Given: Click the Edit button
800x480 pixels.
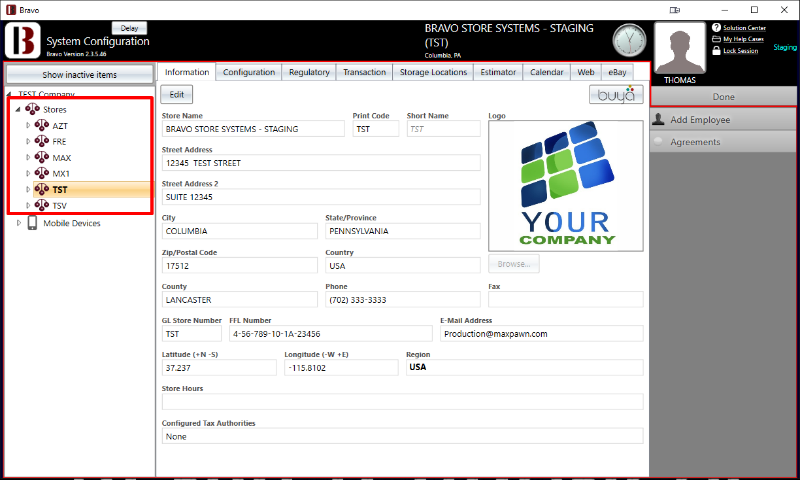Looking at the screenshot, I should 177,94.
